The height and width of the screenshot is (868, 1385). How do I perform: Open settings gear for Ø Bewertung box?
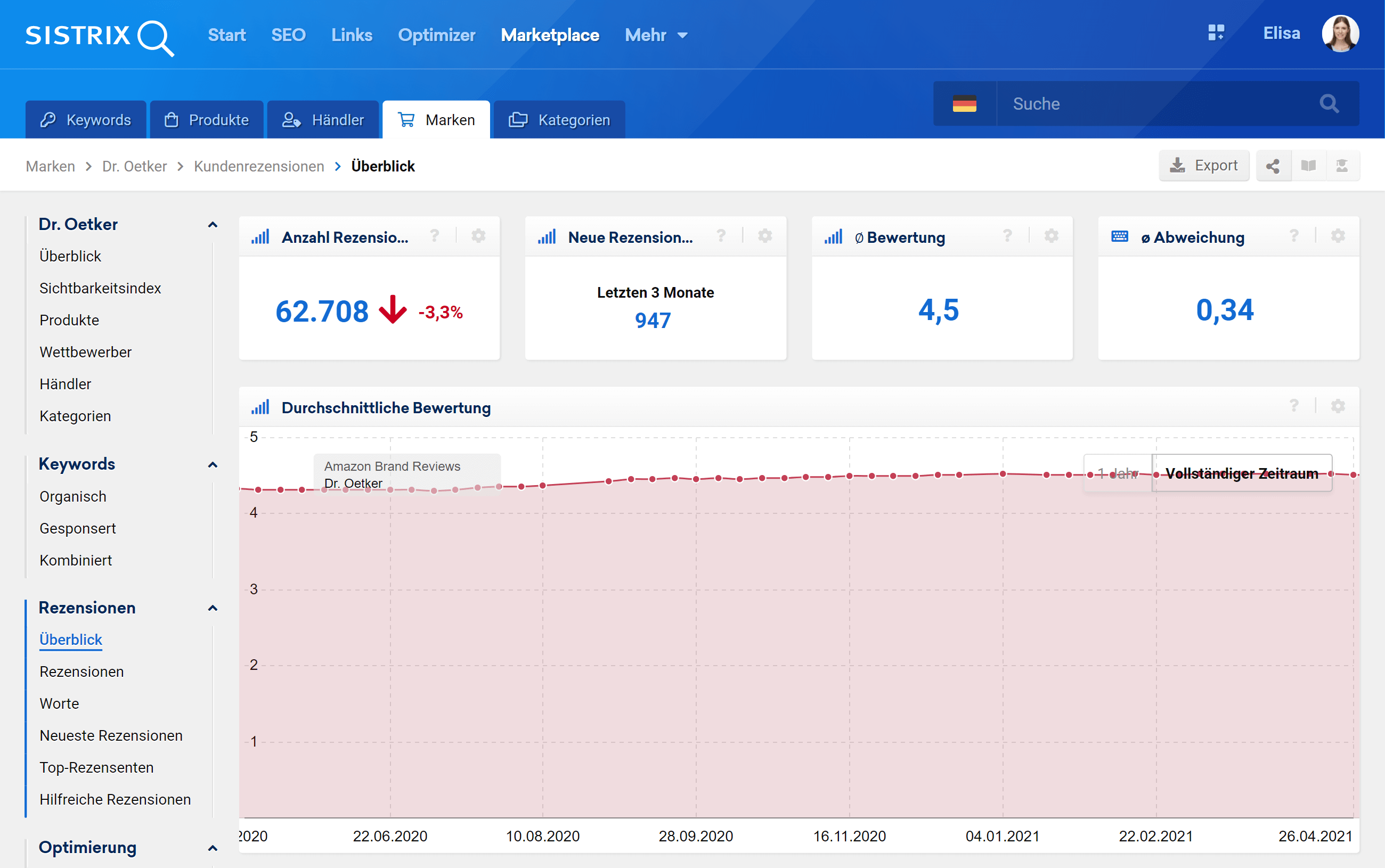(1051, 236)
